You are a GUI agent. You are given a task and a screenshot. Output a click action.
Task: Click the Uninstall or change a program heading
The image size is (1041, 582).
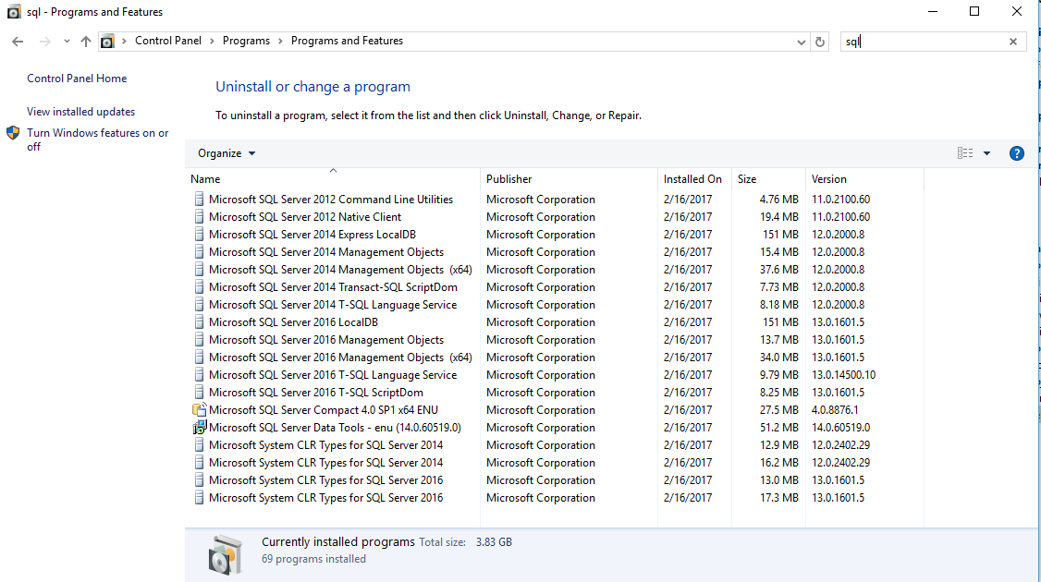[313, 86]
